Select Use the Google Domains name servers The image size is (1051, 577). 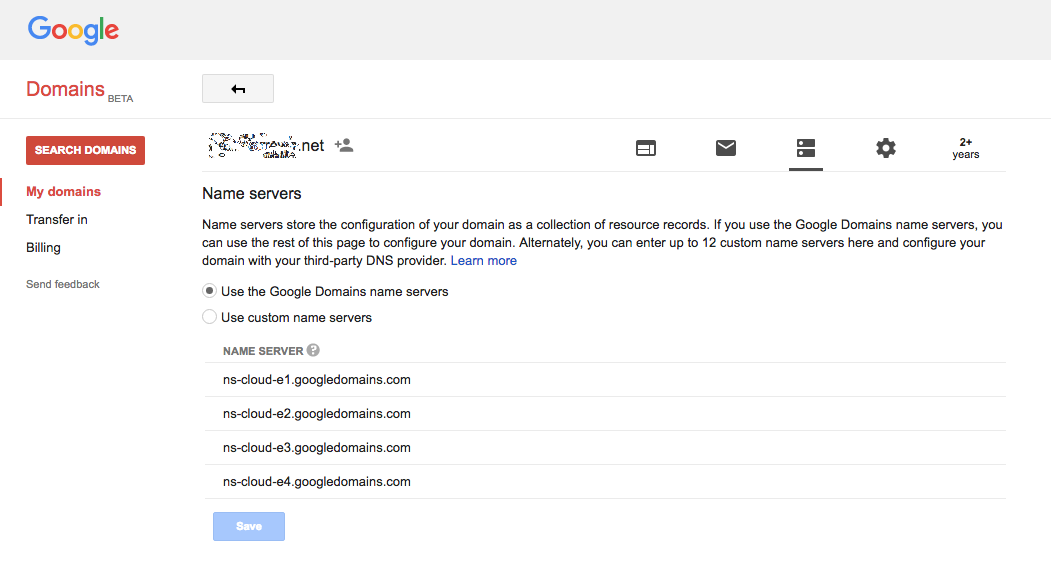209,291
